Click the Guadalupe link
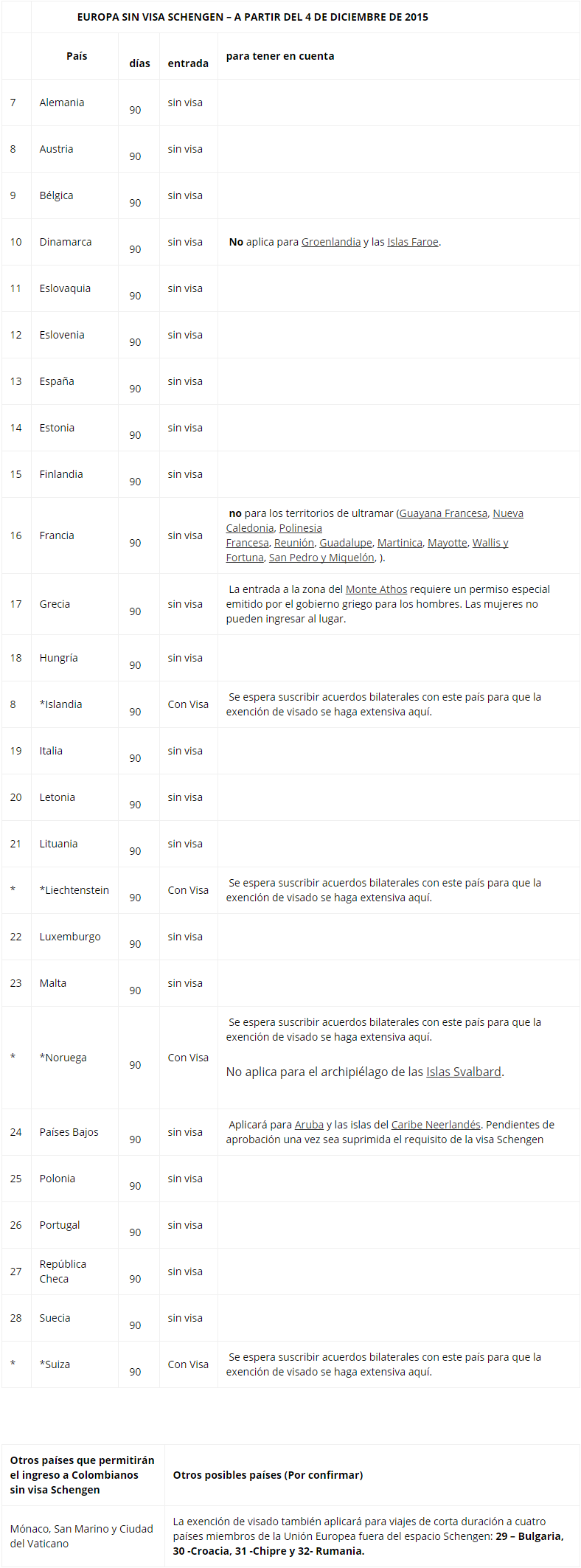 pyautogui.click(x=346, y=543)
